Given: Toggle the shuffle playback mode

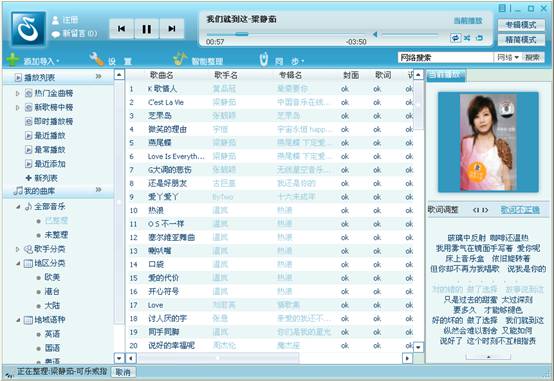Looking at the screenshot, I should click(x=467, y=38).
